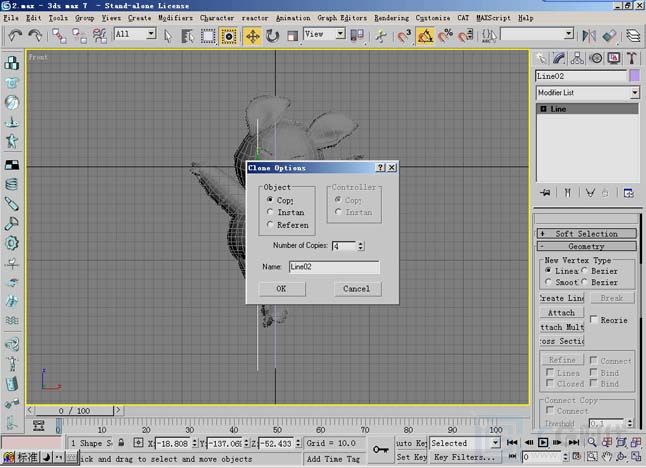Click the Create Line button
Screen dimensions: 646x468
[561, 298]
